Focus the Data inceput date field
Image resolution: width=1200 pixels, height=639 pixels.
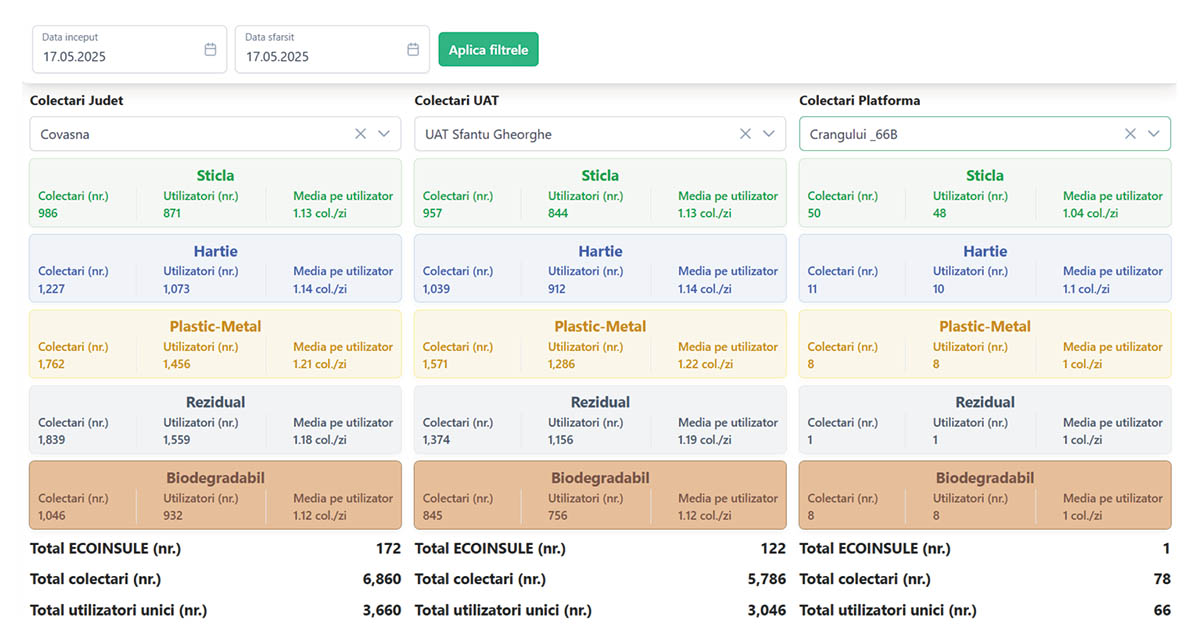tap(129, 49)
